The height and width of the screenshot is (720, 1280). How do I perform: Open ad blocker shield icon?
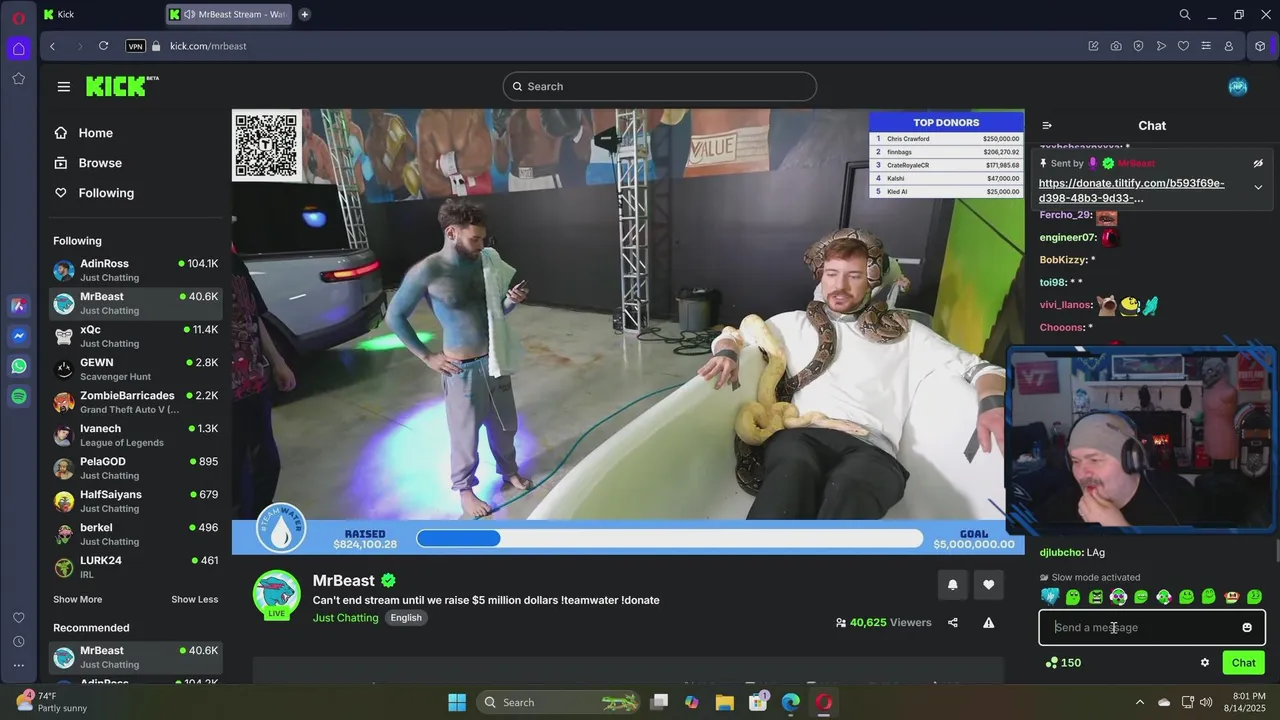pos(1138,46)
